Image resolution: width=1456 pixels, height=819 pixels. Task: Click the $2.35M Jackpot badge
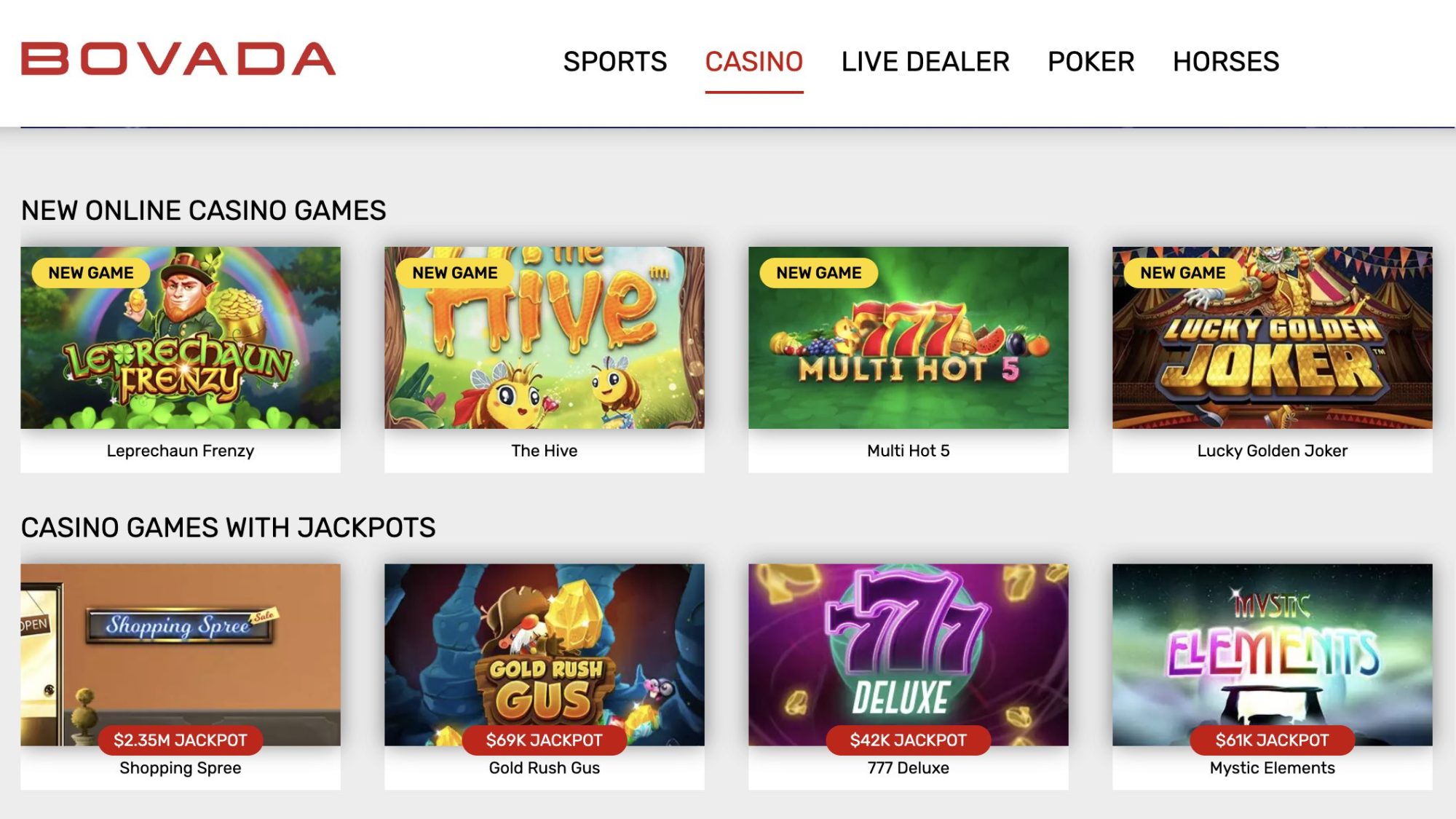[x=181, y=740]
